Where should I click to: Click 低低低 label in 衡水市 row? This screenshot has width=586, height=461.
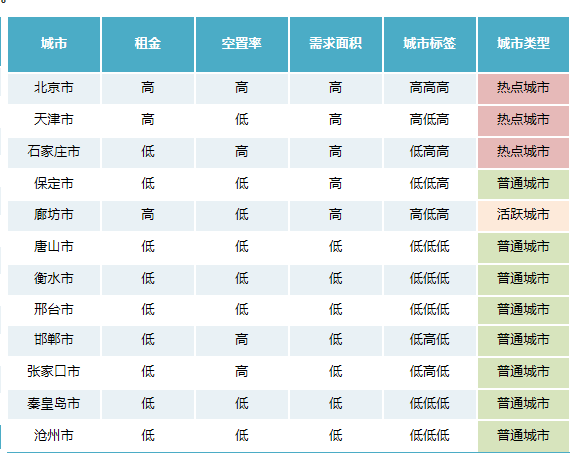(x=430, y=279)
